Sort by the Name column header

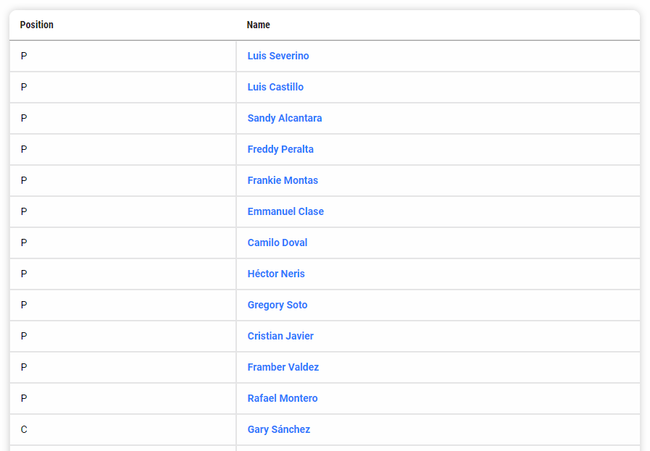tap(258, 25)
